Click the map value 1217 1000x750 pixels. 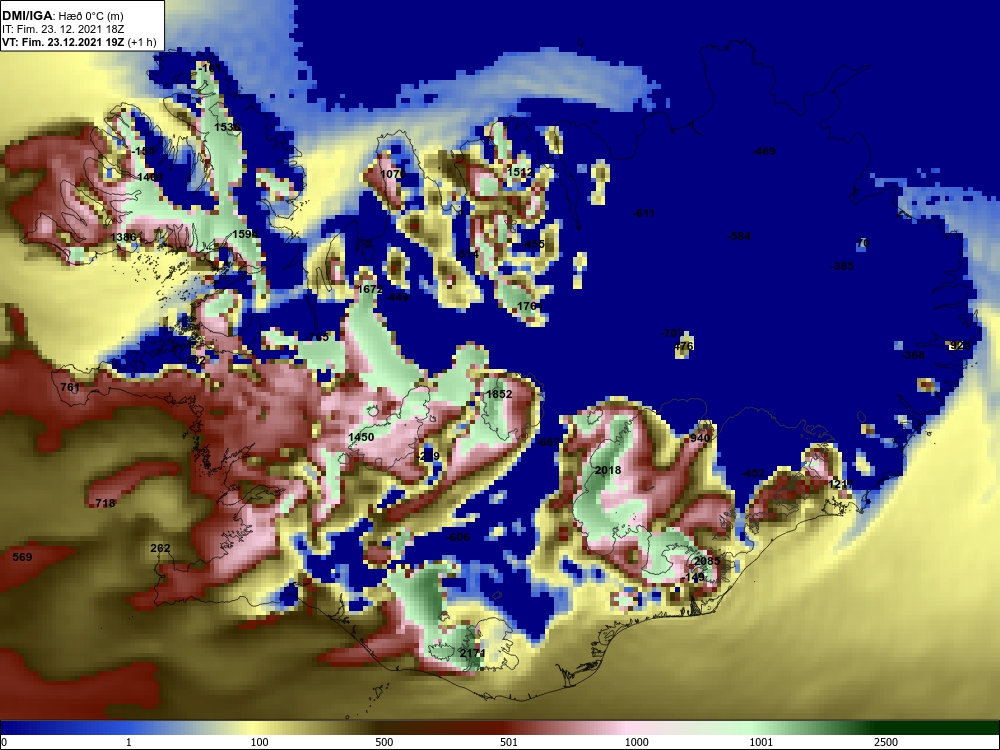[841, 485]
